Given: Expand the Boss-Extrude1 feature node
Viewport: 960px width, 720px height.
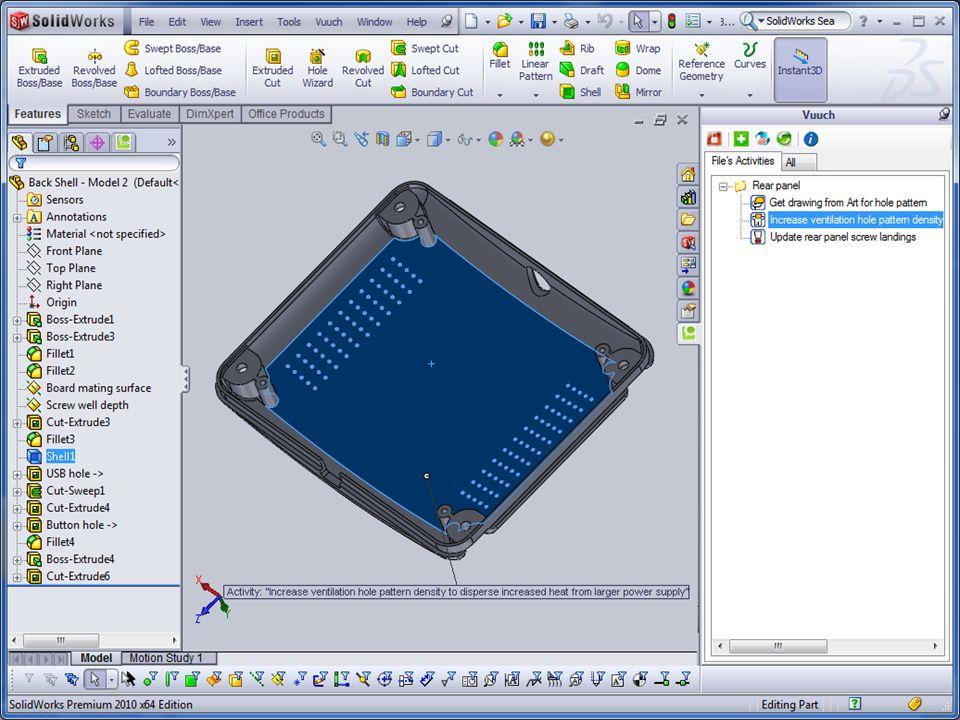Looking at the screenshot, I should pyautogui.click(x=17, y=320).
